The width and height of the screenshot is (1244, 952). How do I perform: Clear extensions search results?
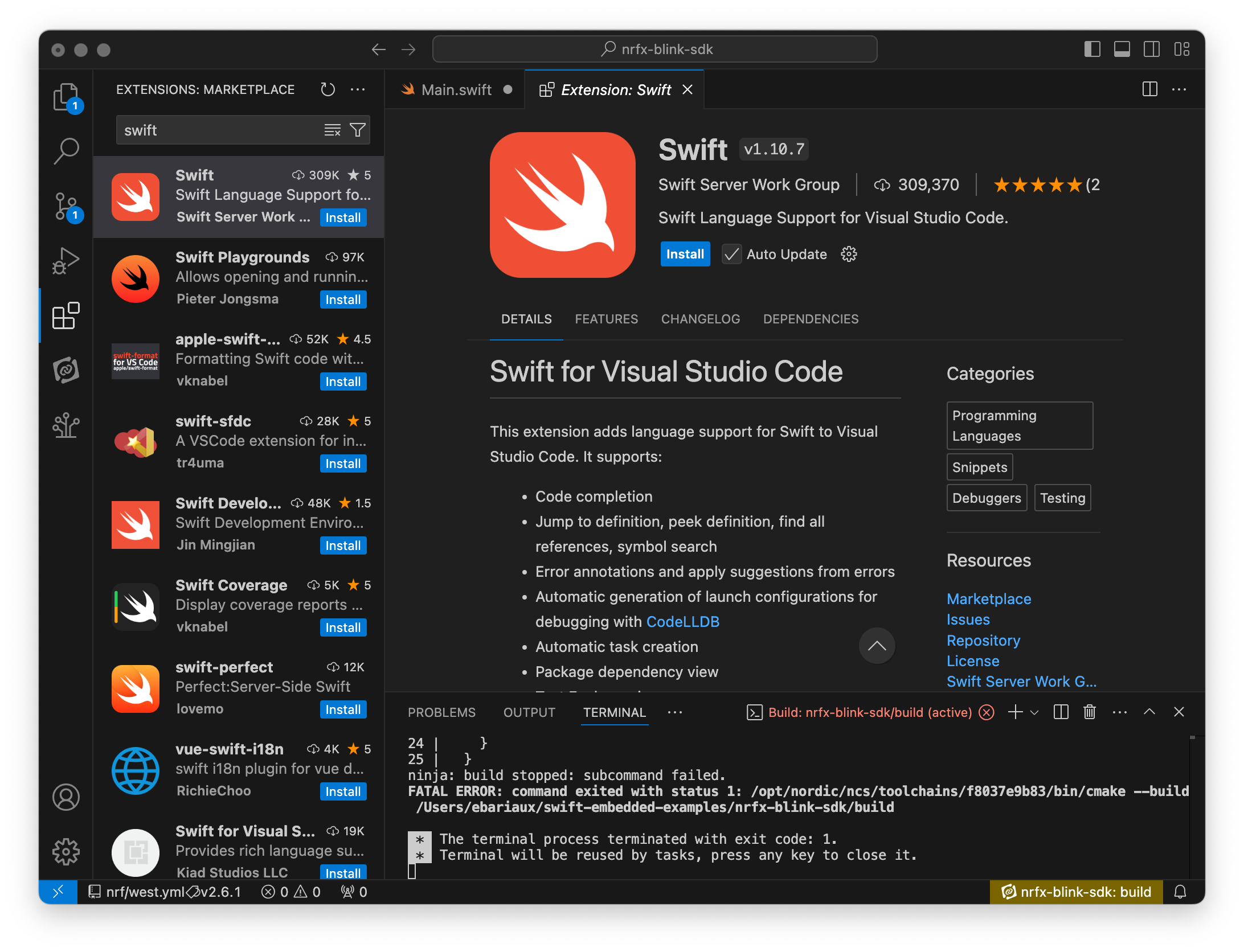pos(333,130)
